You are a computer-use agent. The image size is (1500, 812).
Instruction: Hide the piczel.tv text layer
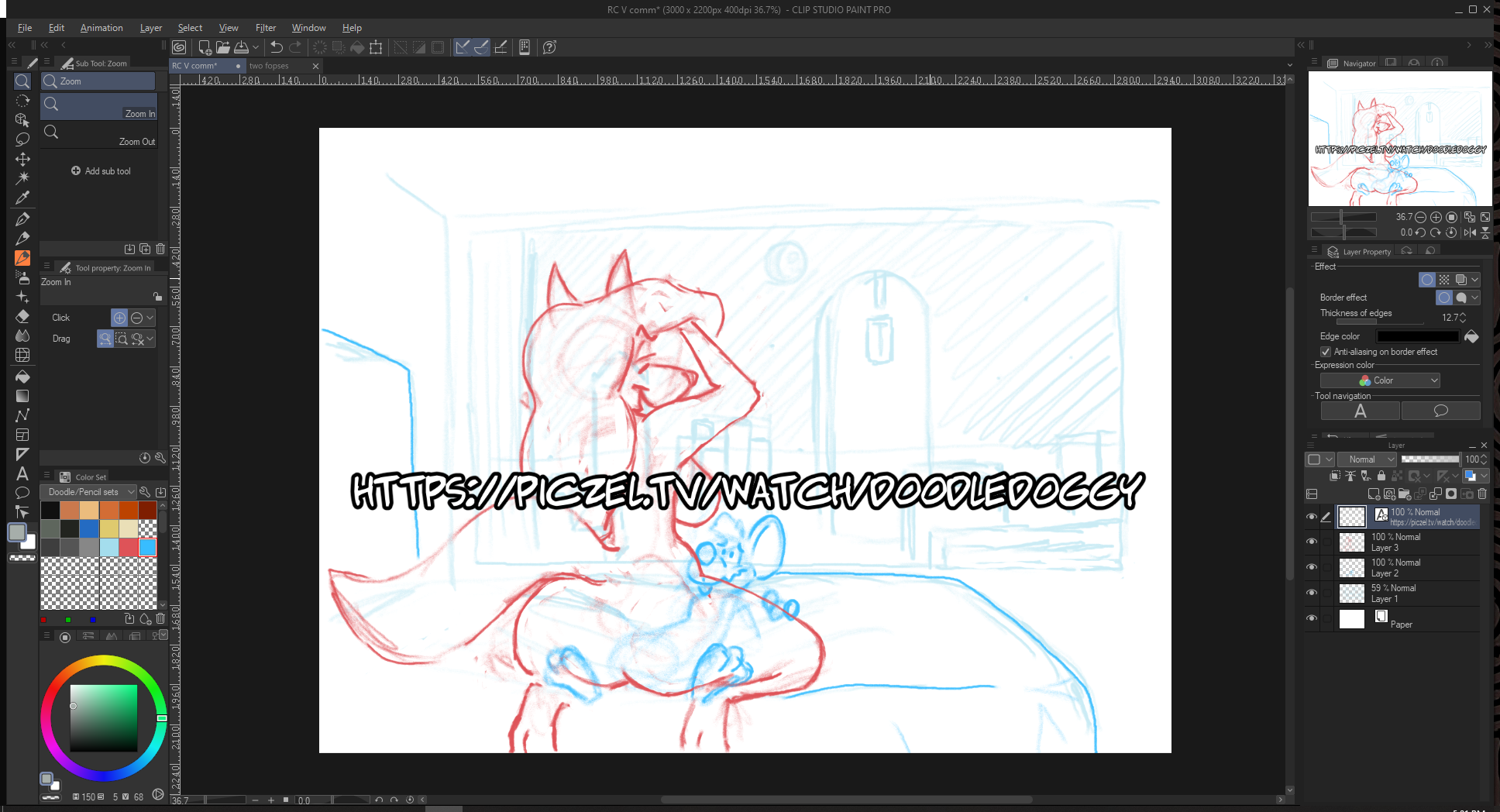[x=1312, y=517]
